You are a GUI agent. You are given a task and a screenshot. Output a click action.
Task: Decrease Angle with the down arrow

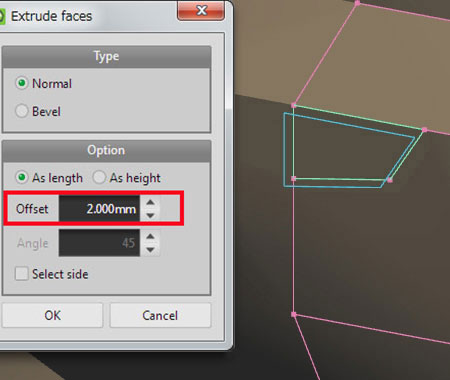click(150, 249)
